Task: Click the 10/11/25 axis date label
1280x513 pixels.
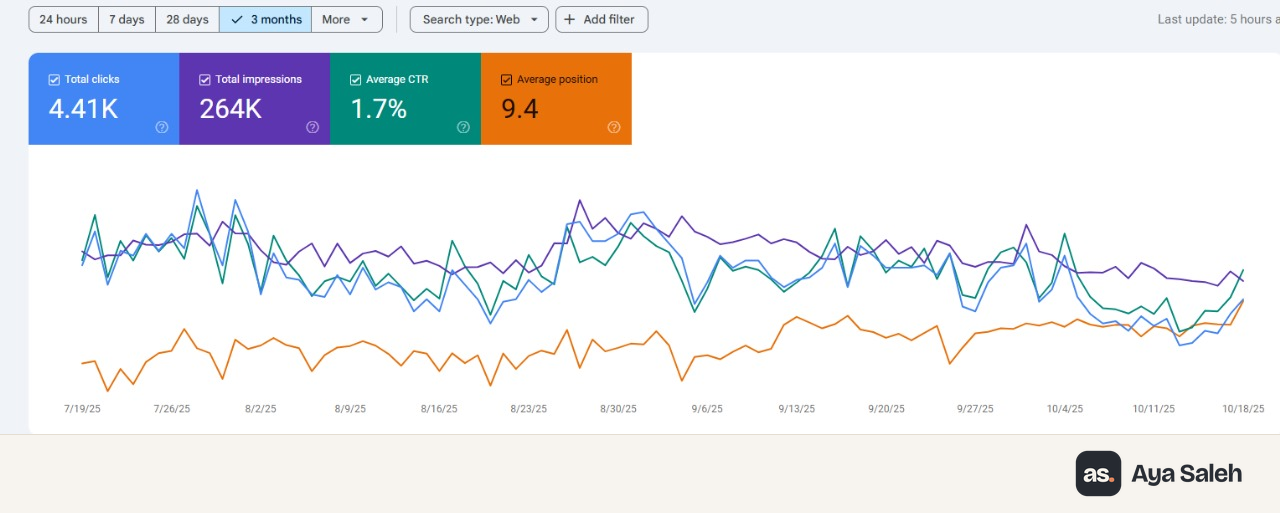Action: (1154, 409)
